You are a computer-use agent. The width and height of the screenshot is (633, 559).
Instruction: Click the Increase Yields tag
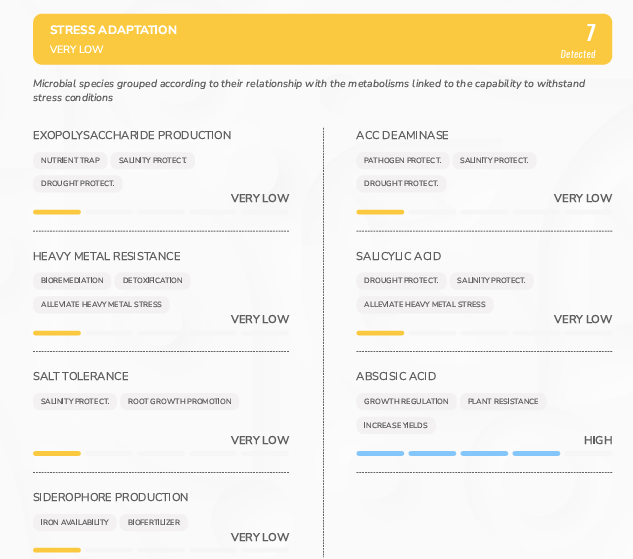(x=396, y=426)
